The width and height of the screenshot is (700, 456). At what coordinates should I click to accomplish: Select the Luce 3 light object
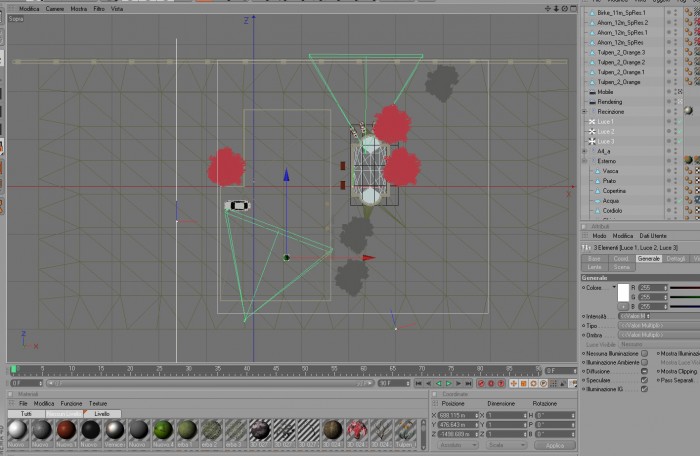606,141
